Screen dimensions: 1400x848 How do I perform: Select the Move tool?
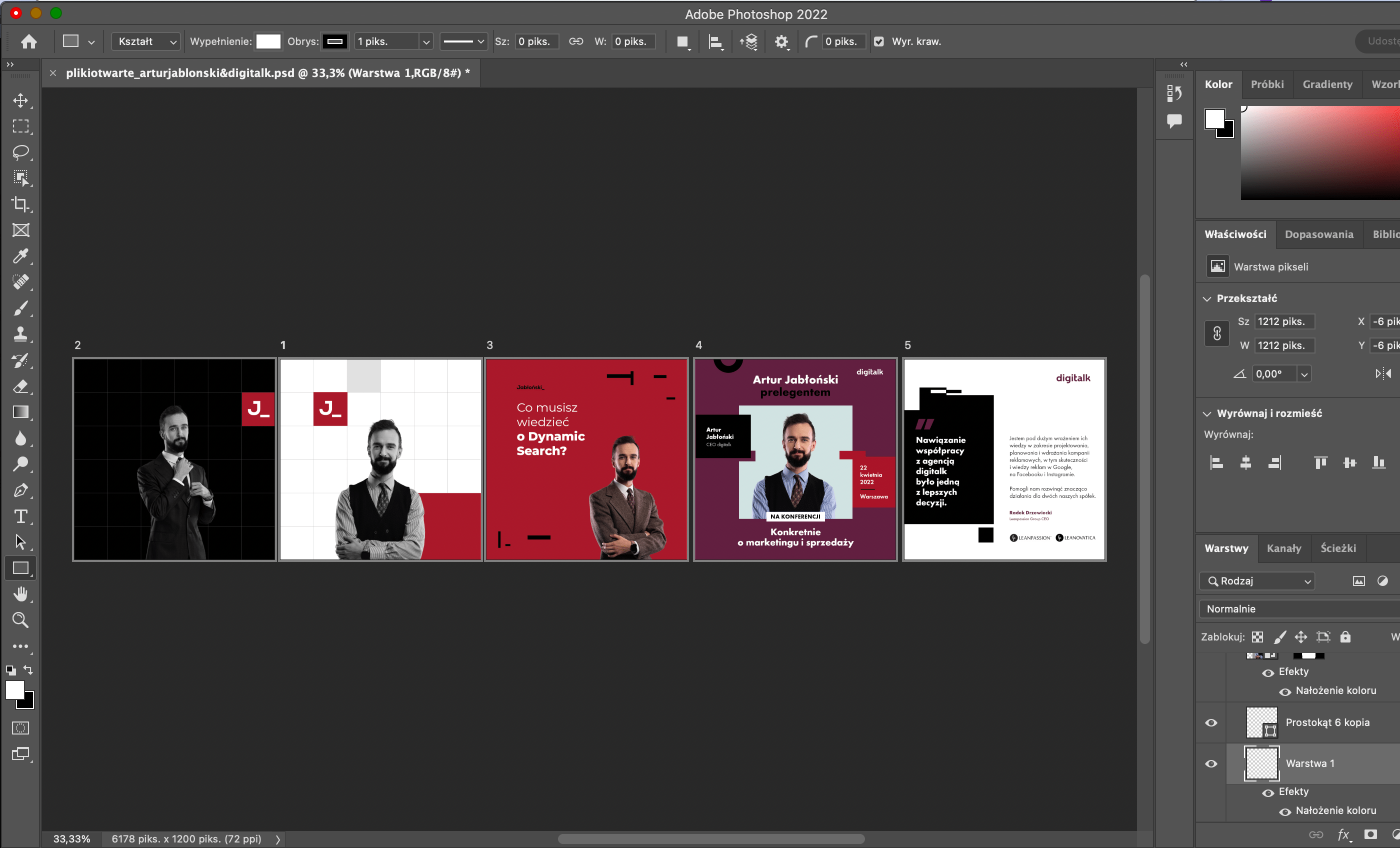tap(21, 100)
